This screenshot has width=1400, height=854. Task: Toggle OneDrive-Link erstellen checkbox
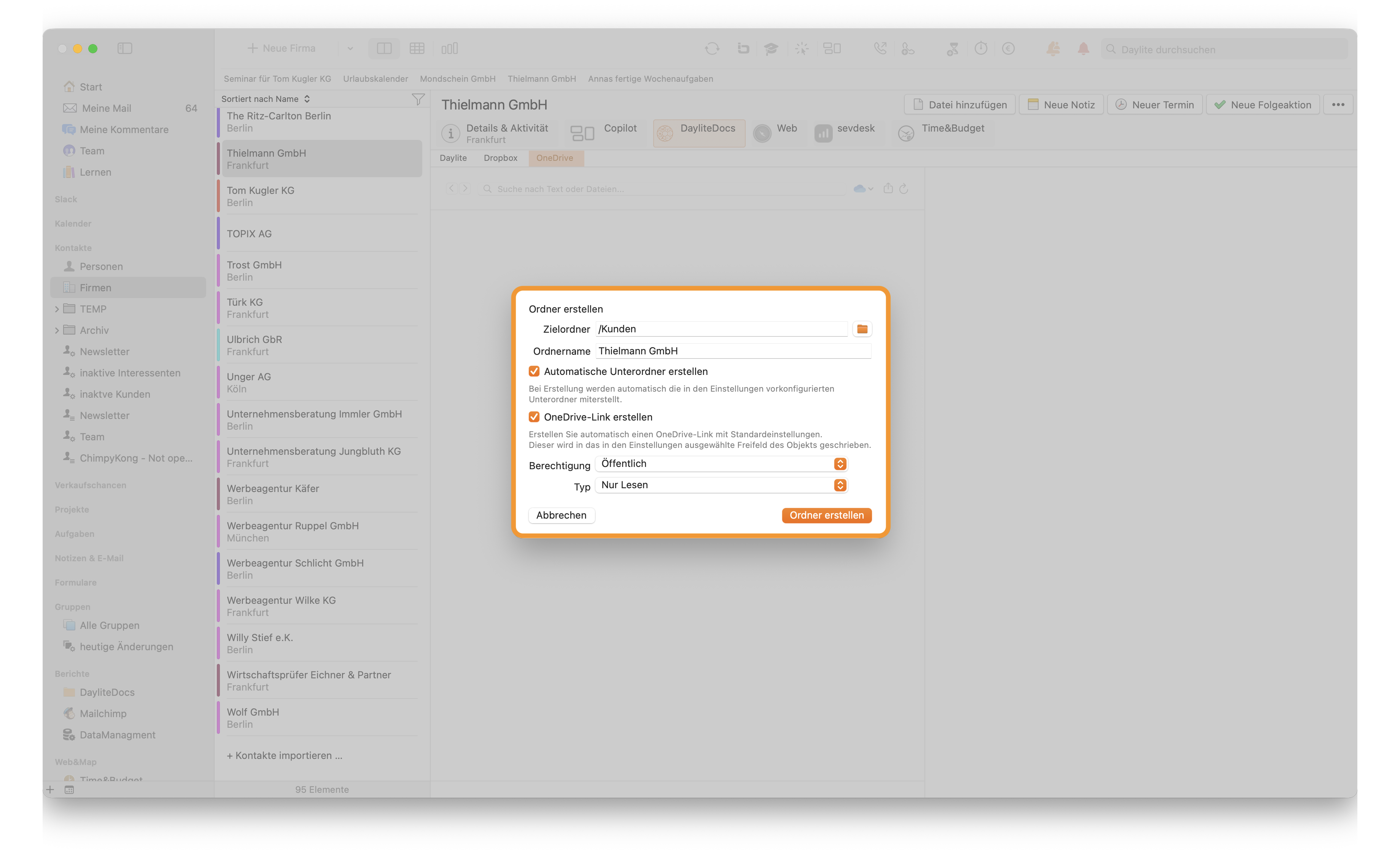click(x=533, y=417)
